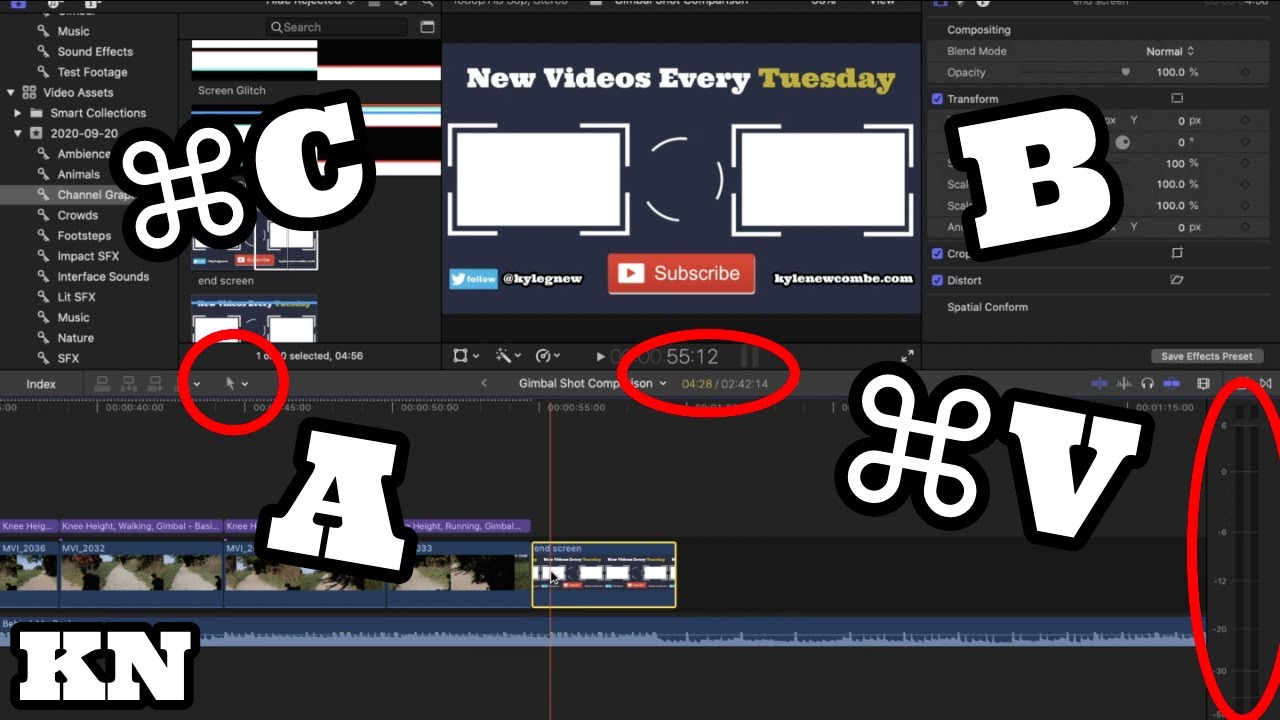Toggle audio skimming waveform icon
1280x720 pixels.
(x=1124, y=383)
